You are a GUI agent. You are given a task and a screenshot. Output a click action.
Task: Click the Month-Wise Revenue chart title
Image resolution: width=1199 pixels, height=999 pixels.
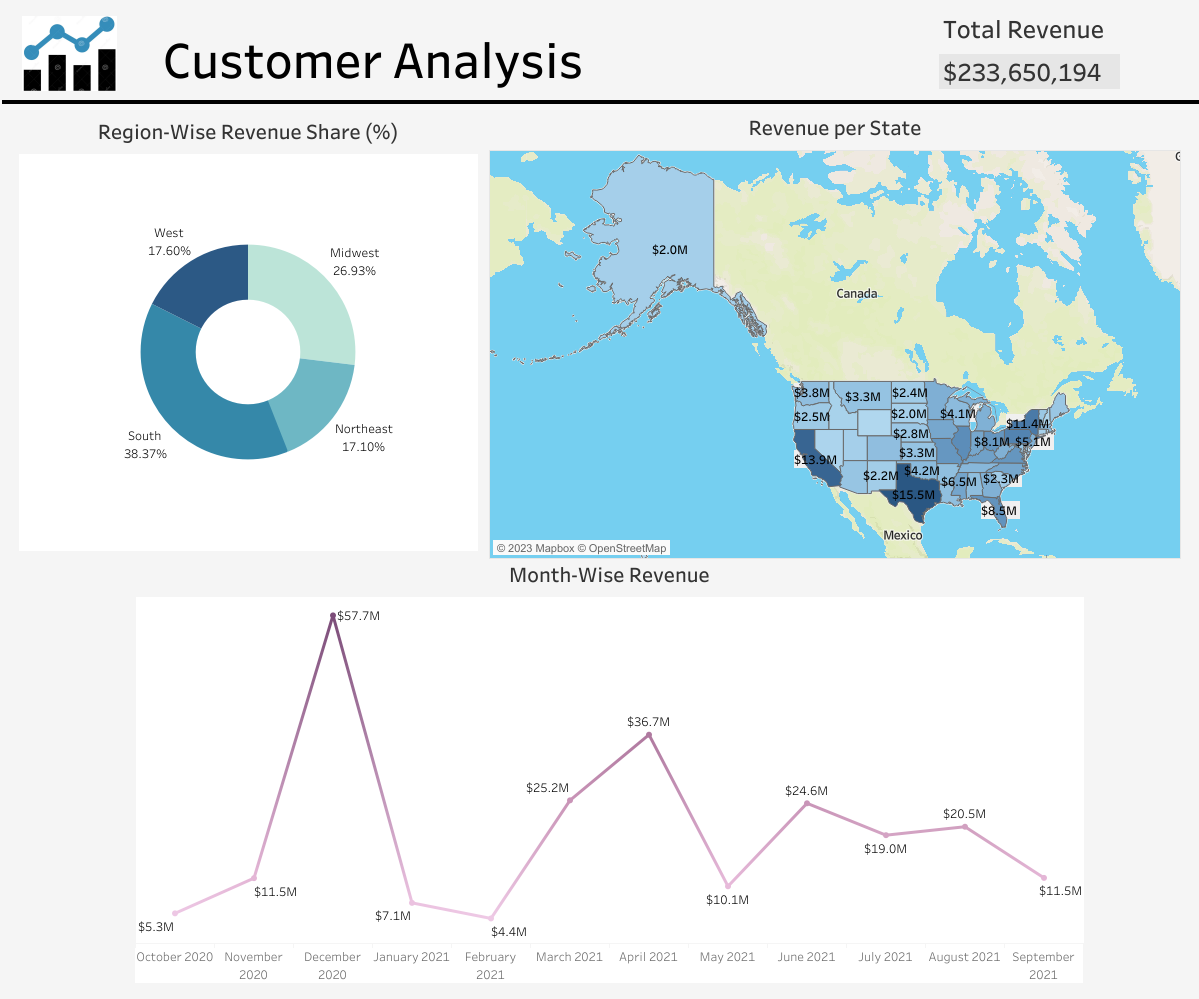click(x=609, y=575)
